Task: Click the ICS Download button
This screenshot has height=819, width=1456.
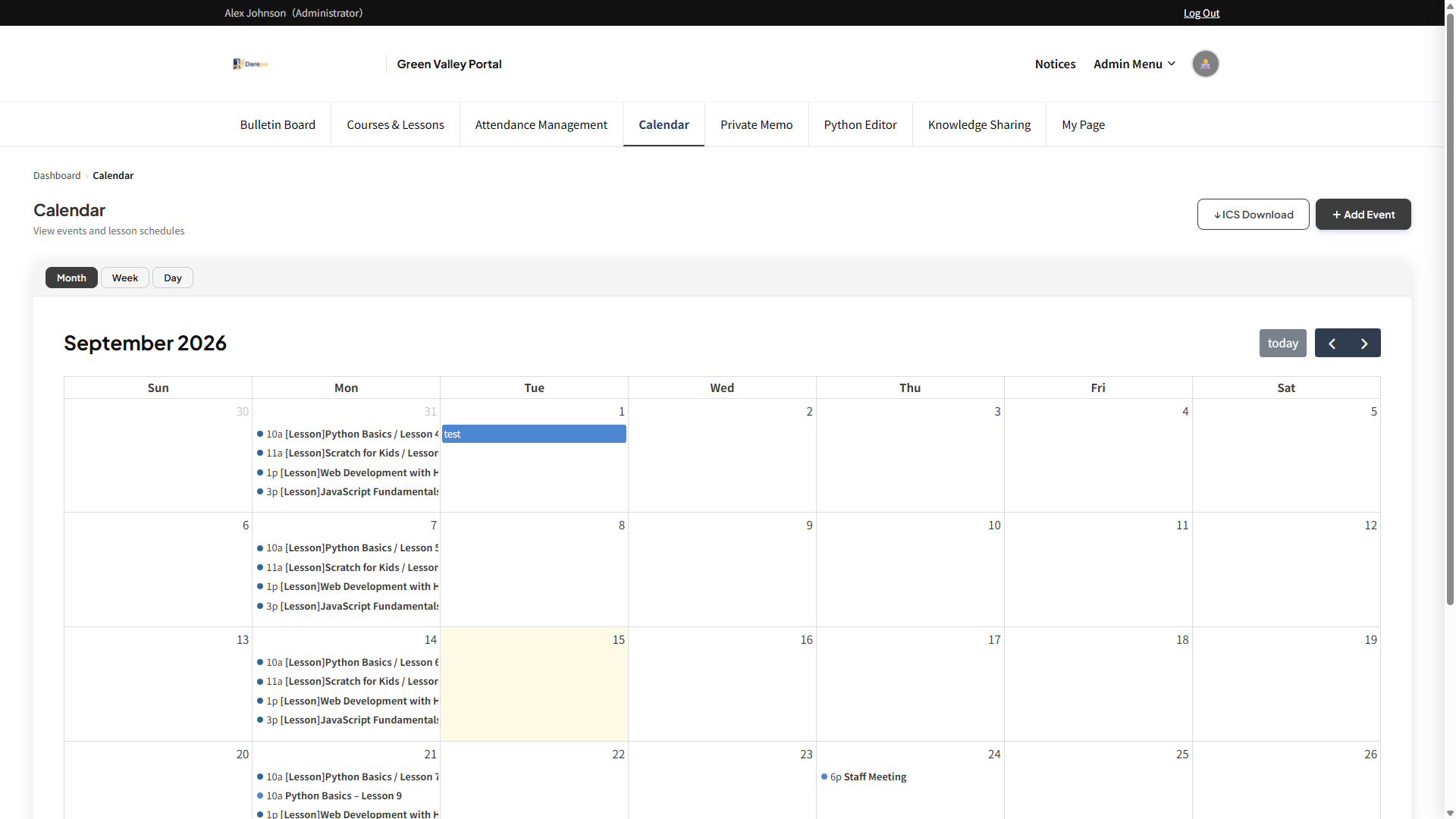Action: [x=1253, y=215]
